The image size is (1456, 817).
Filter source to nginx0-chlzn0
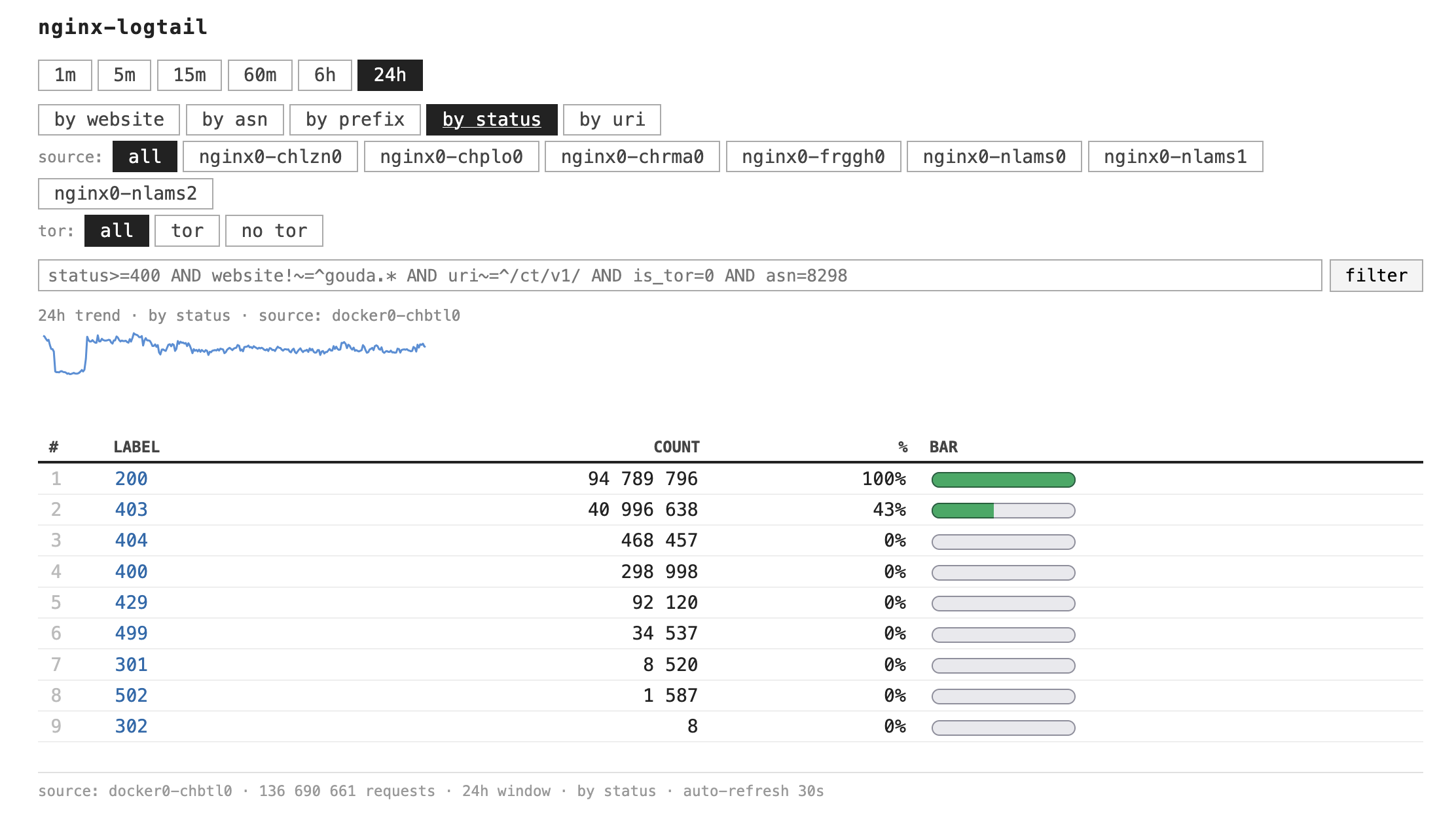270,157
